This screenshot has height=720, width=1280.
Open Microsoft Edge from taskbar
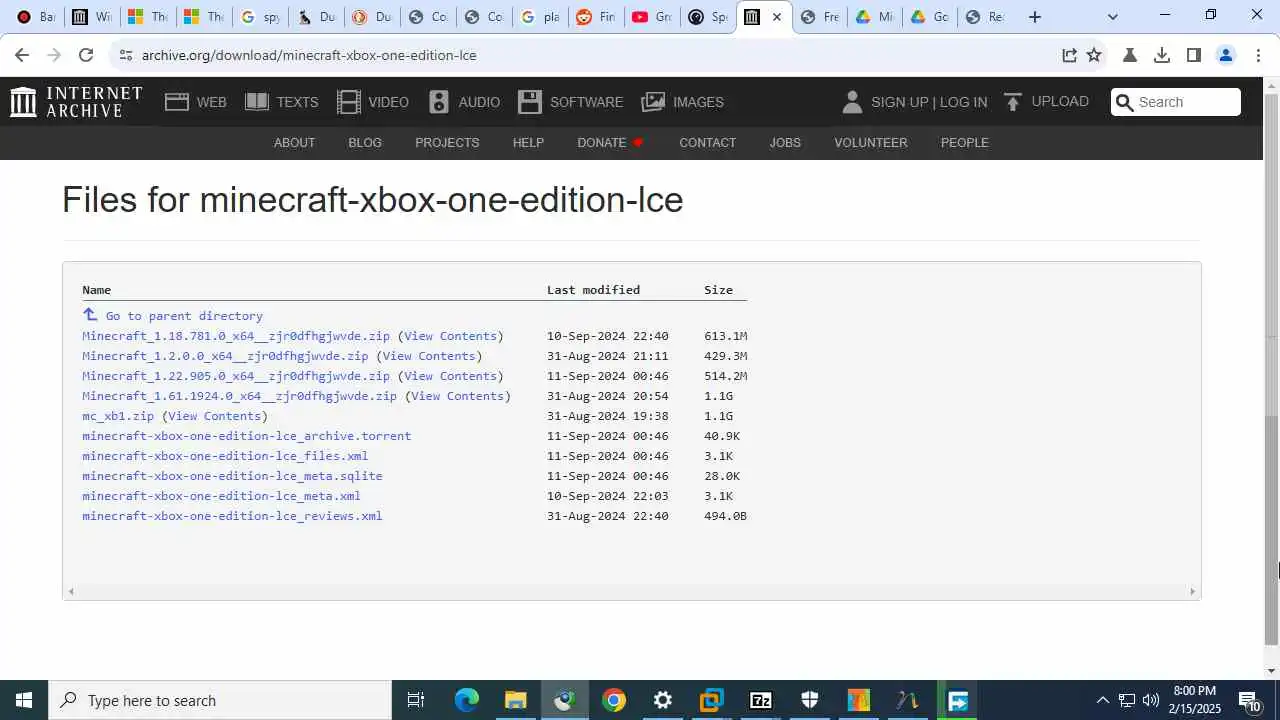pyautogui.click(x=467, y=700)
